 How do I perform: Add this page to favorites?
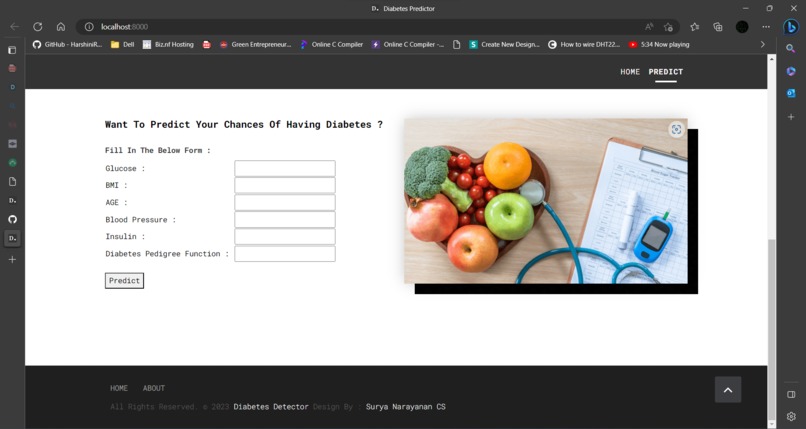point(668,27)
